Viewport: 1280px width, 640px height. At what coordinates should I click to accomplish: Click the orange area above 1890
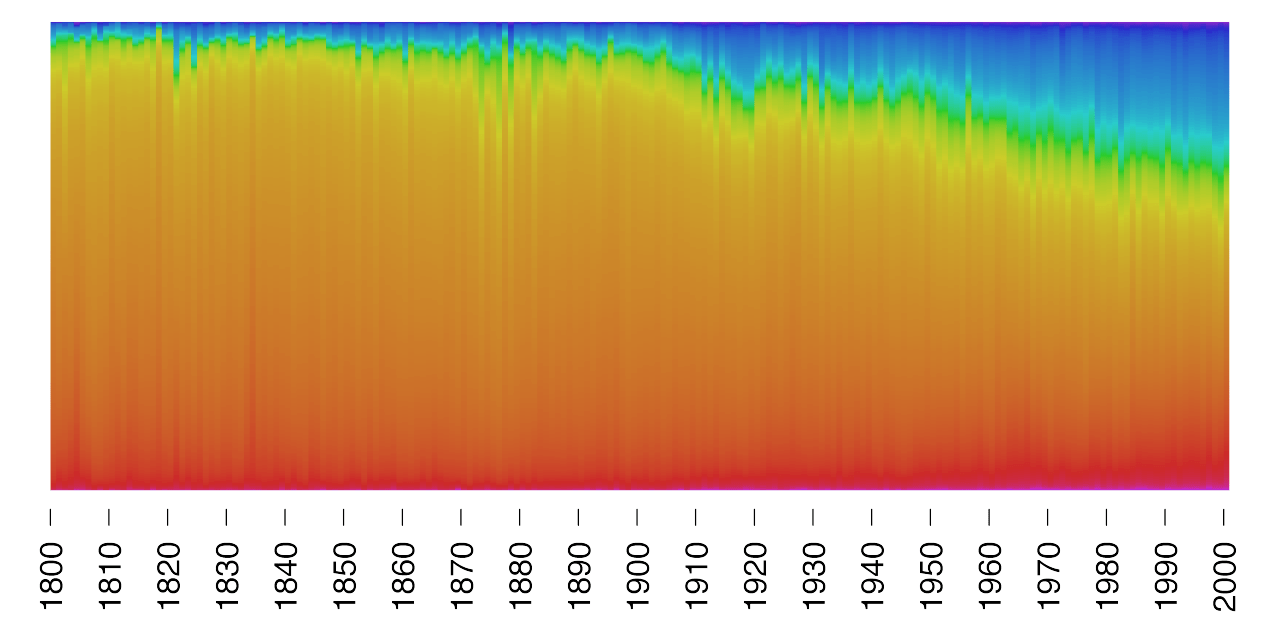point(578,300)
